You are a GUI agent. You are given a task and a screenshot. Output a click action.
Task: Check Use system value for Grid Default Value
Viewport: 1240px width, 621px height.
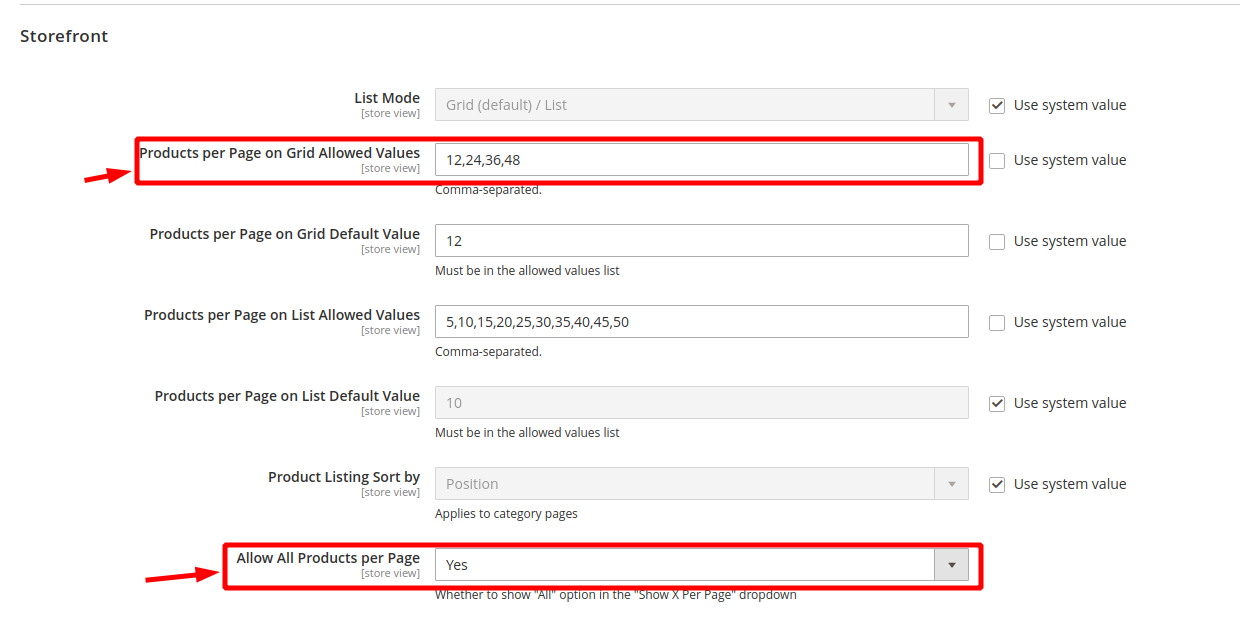pyautogui.click(x=997, y=241)
